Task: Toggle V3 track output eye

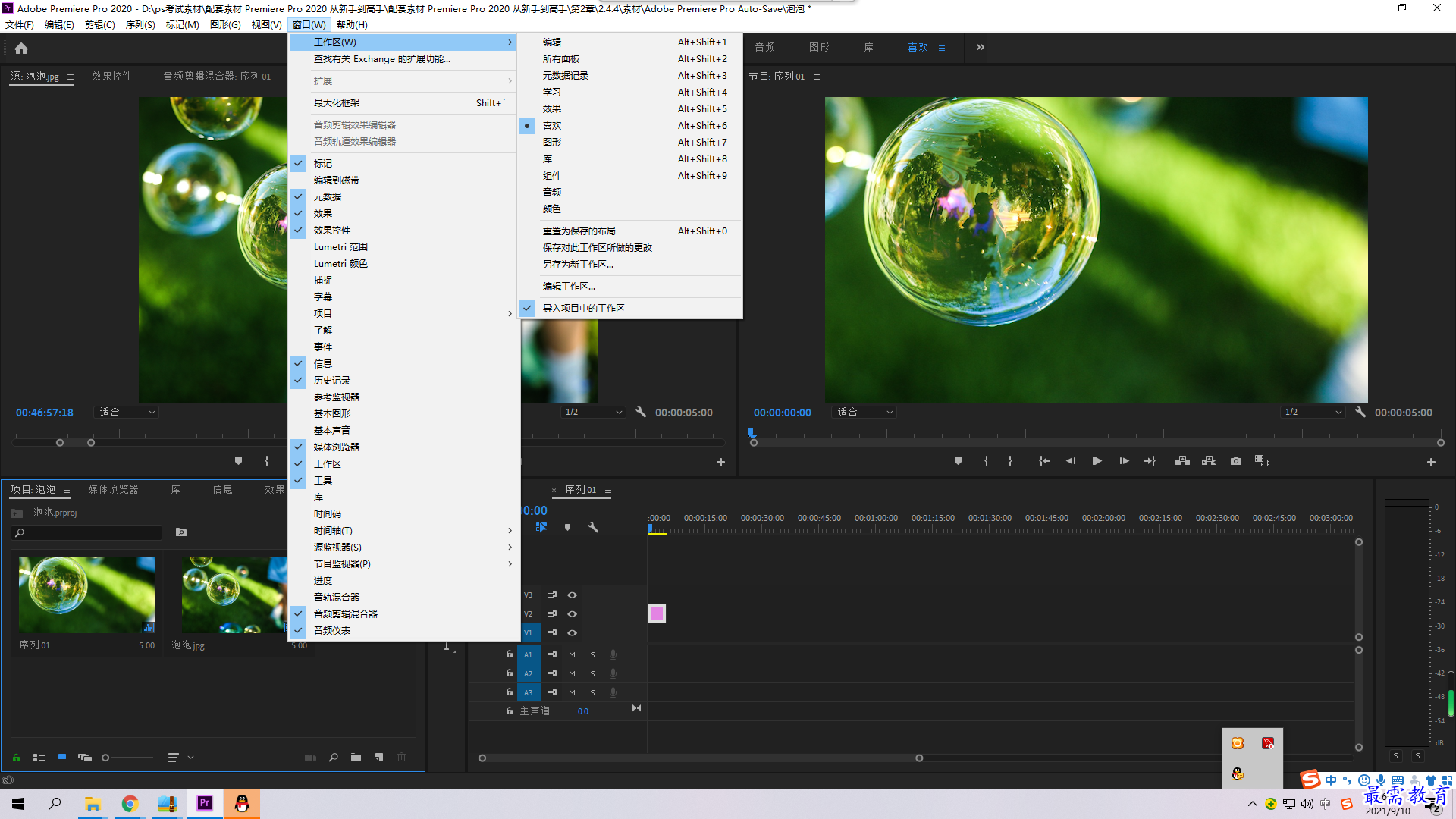Action: coord(573,595)
